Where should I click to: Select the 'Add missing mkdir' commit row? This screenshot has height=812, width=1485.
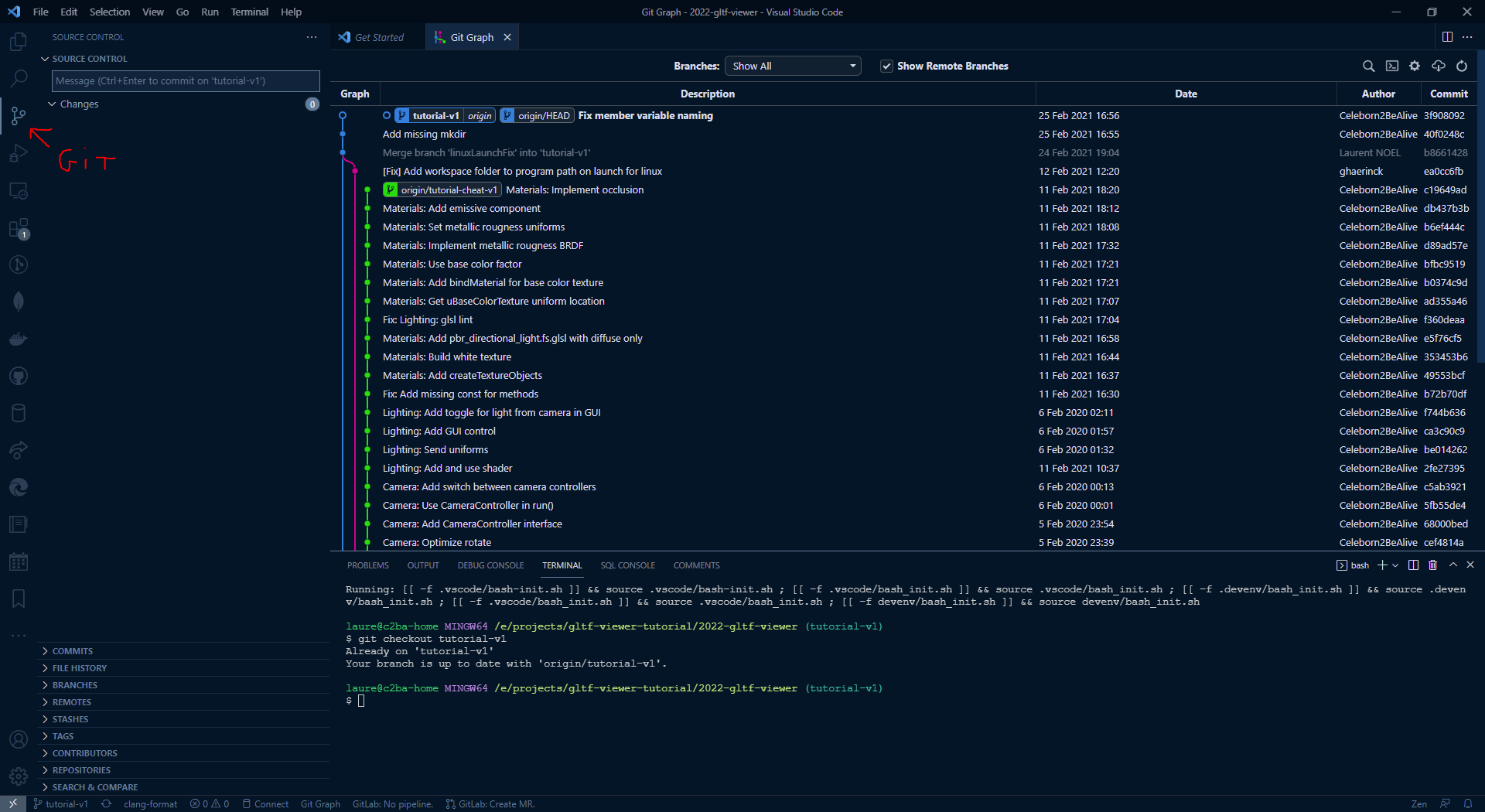pyautogui.click(x=424, y=135)
